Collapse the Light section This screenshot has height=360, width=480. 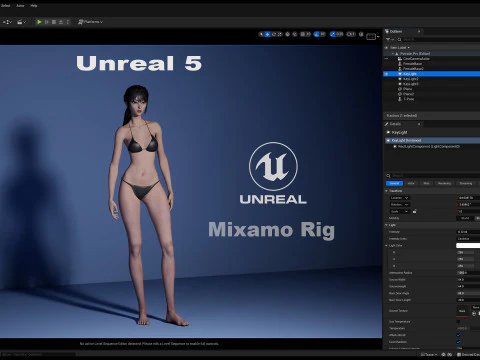tap(387, 225)
